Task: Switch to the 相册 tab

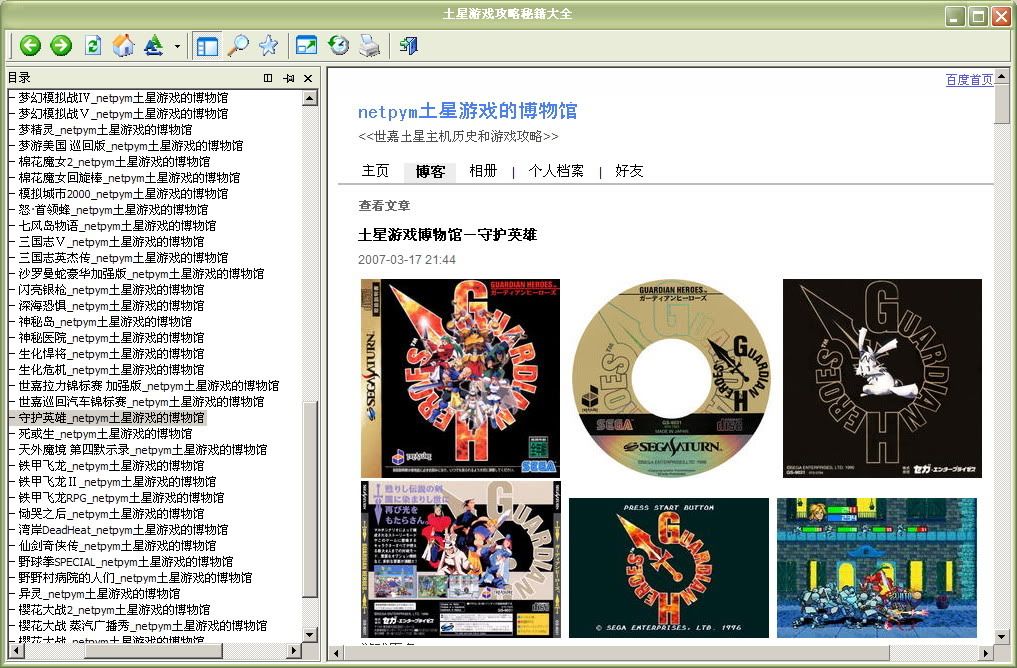Action: click(x=483, y=171)
